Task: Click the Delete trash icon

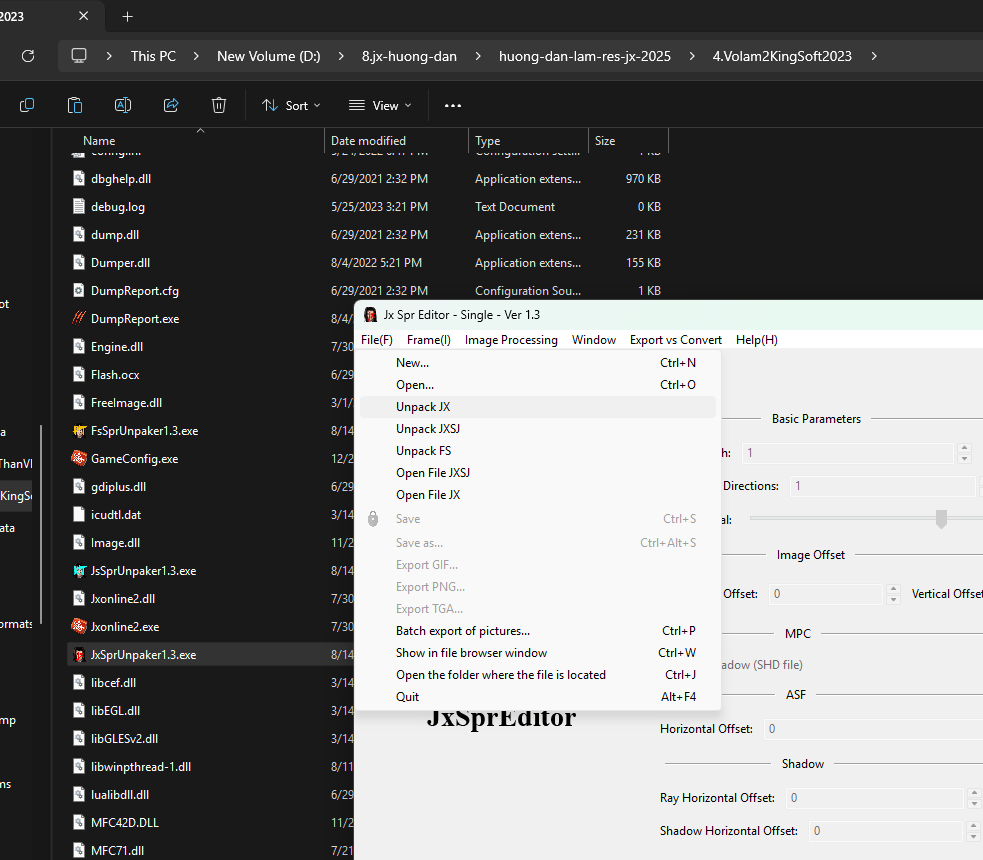Action: [x=219, y=105]
